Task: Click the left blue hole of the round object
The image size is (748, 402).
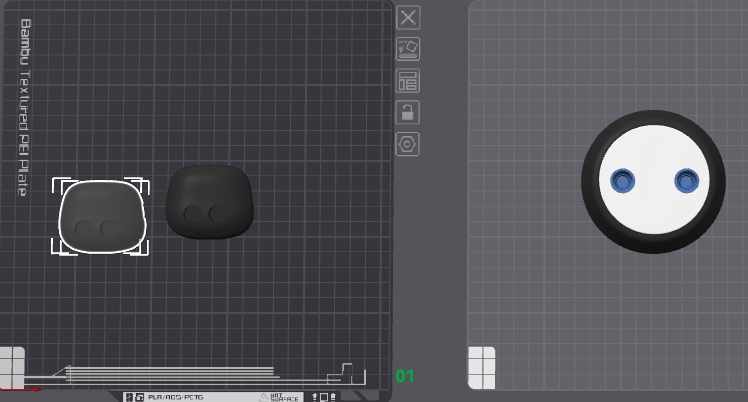Action: tap(623, 181)
